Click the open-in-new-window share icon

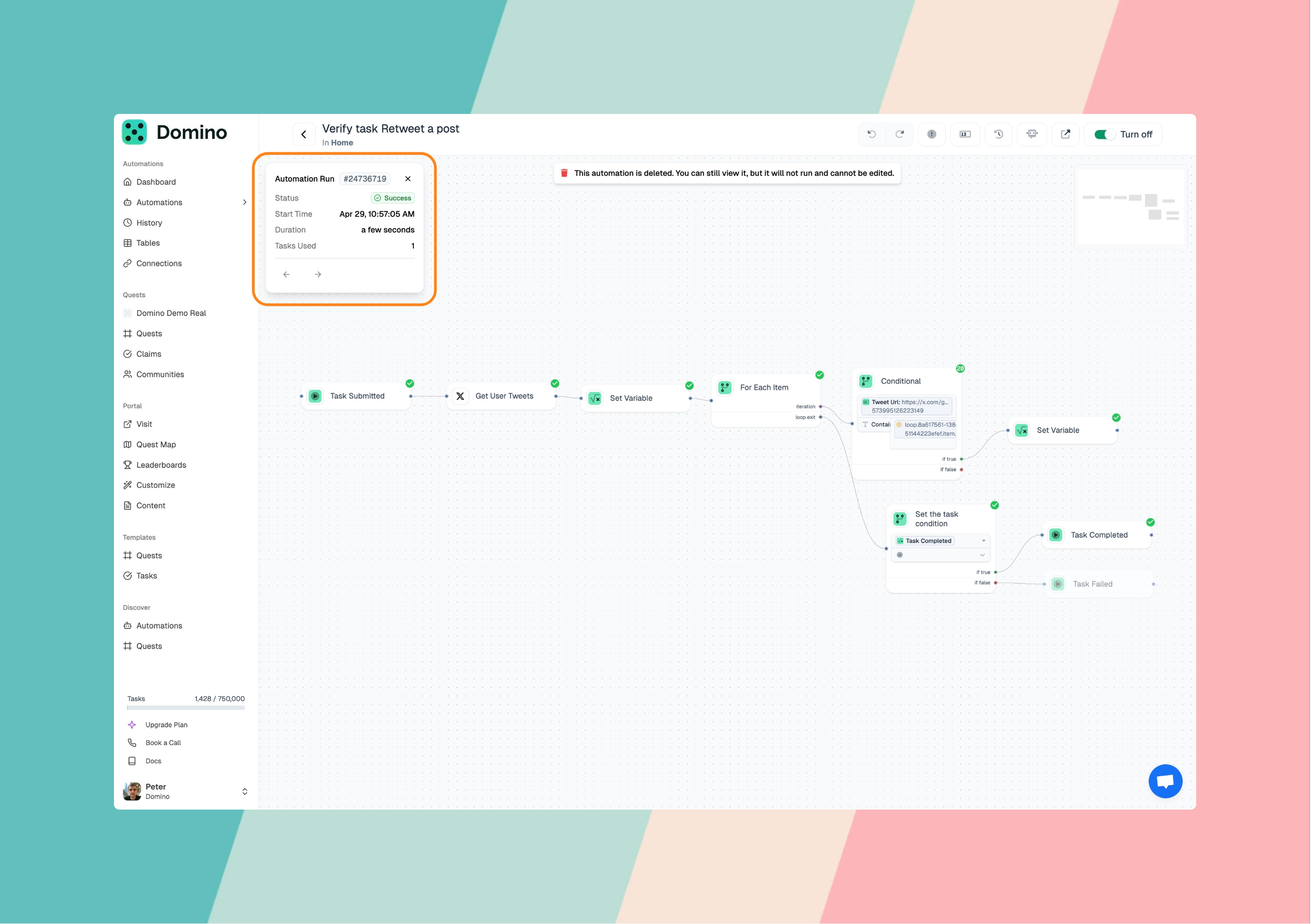click(1065, 134)
